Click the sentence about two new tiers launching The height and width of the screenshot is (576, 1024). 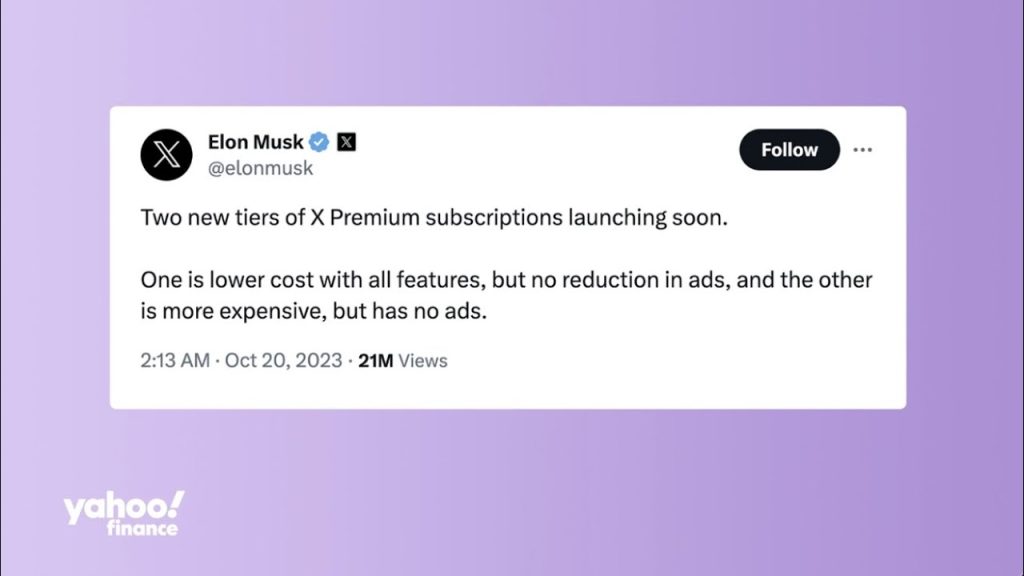click(x=431, y=217)
